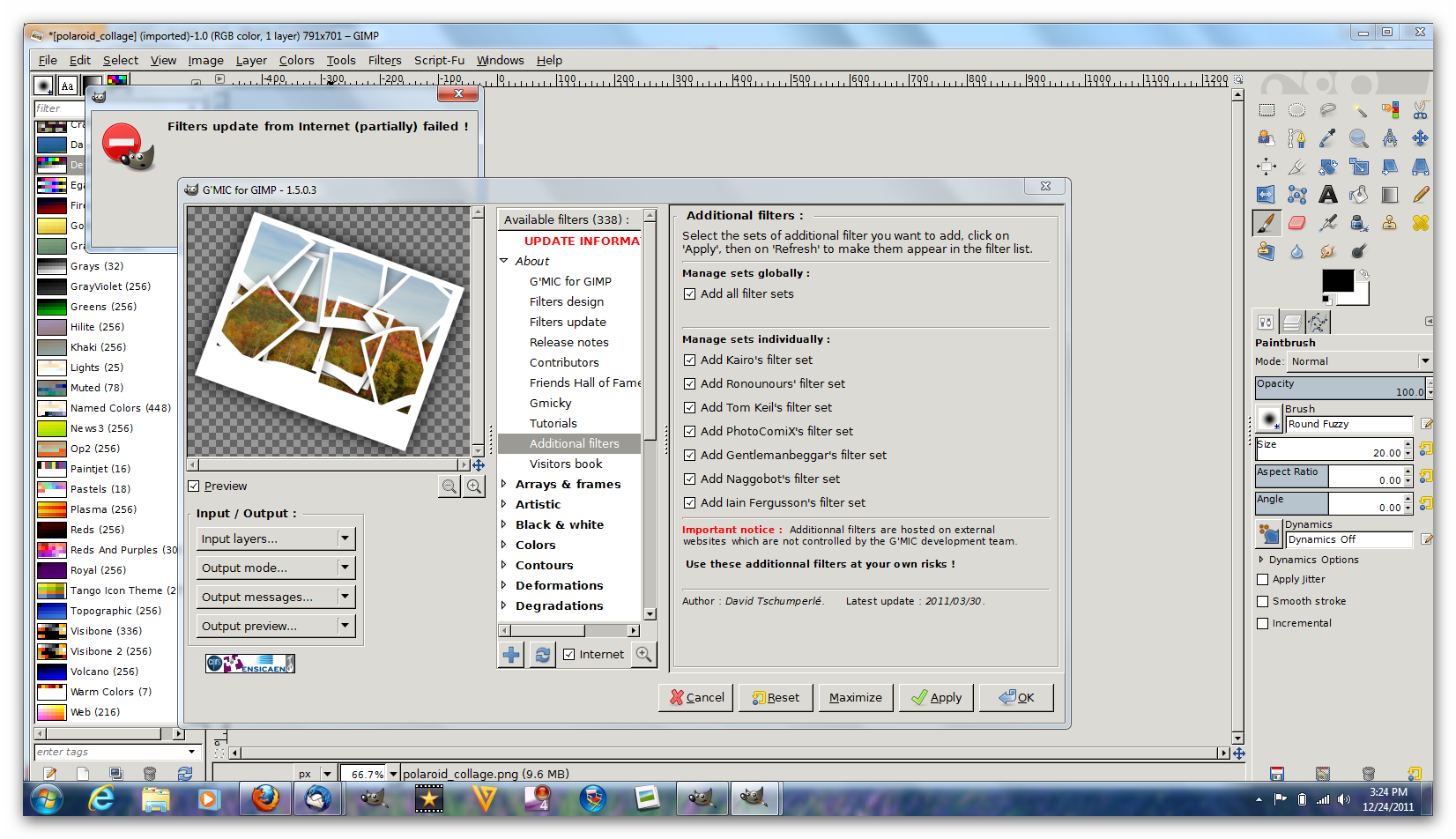Click the G'MIC add filter plus icon

click(x=511, y=654)
